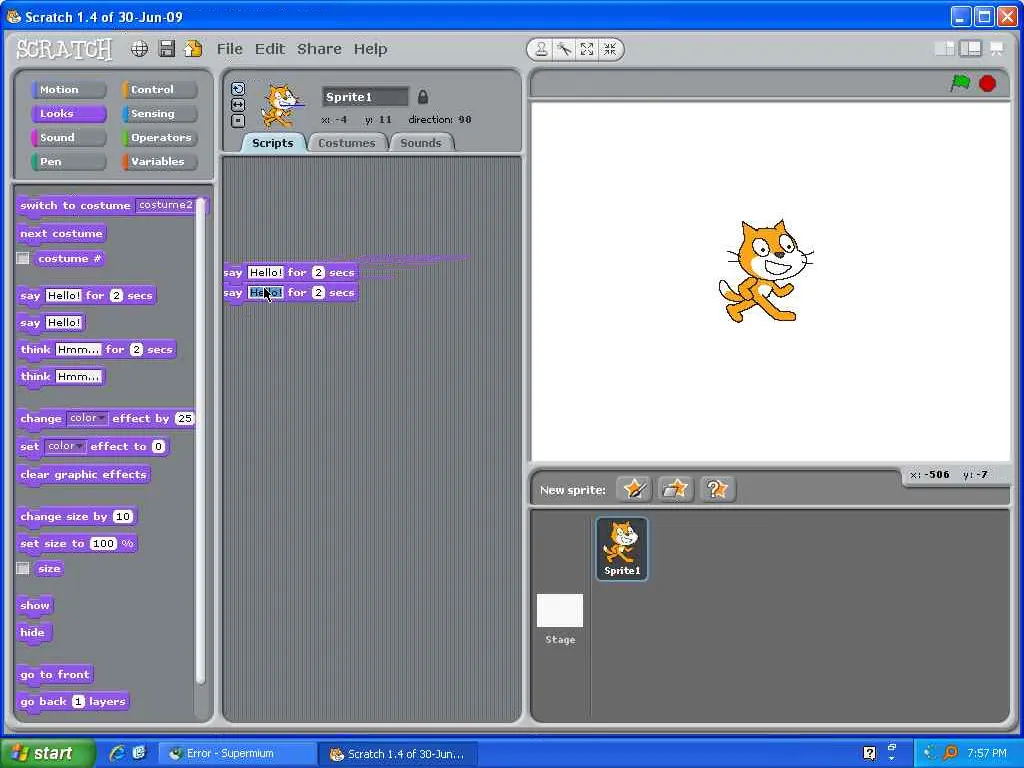Switch to Error - Supermium taskbar window

[237, 754]
